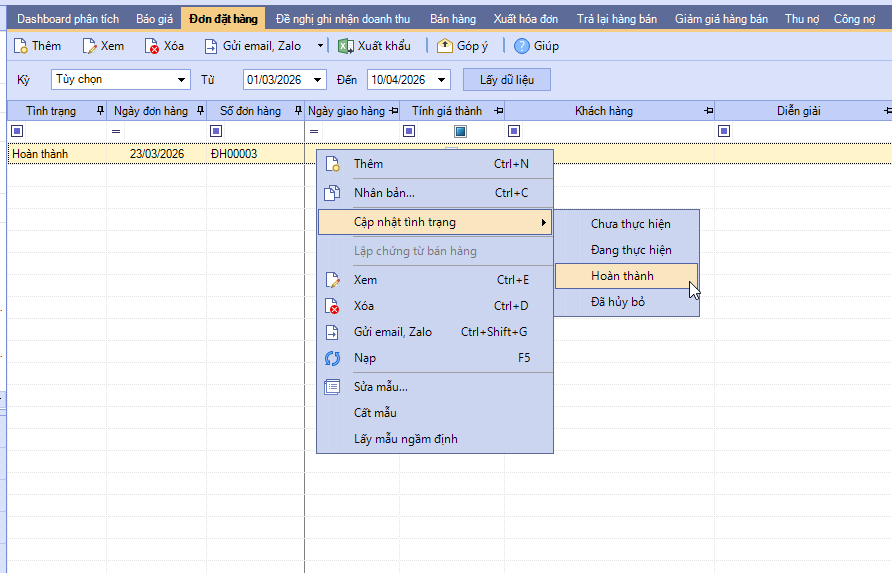
Task: Click filter operator icon under Tính giá thành
Action: pos(409,131)
